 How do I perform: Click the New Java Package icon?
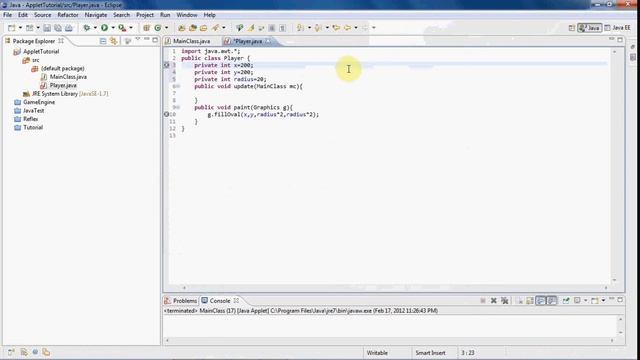tap(146, 28)
